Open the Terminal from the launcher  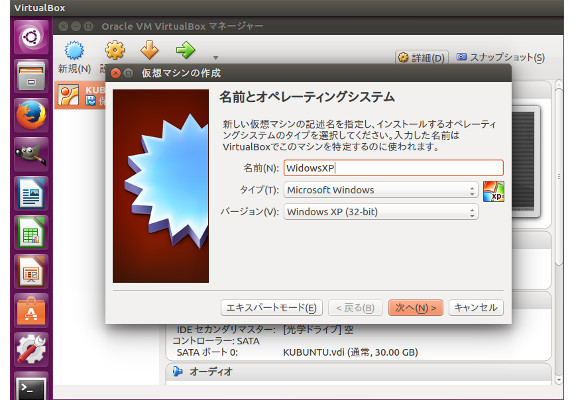[x=31, y=386]
